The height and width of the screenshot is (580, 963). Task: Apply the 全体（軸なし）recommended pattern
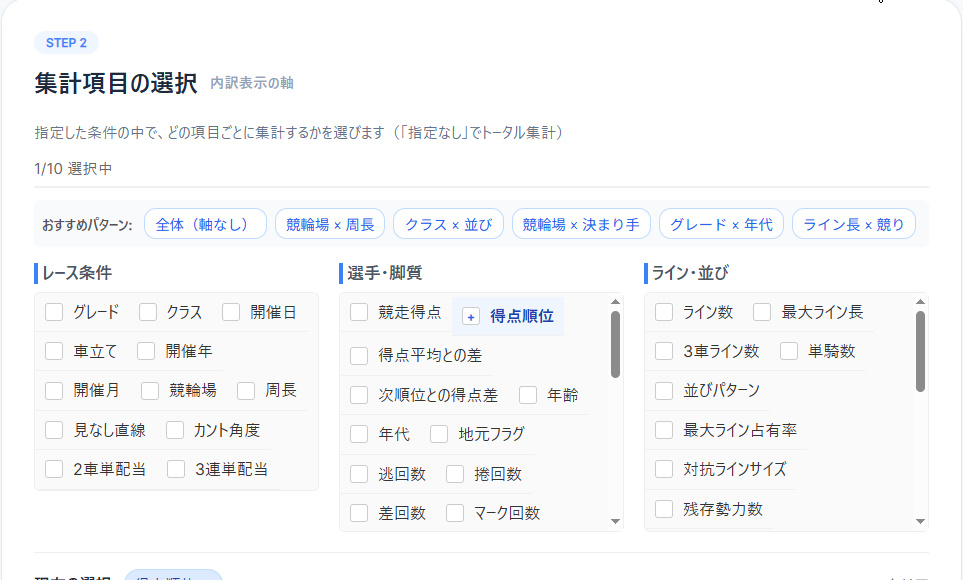tap(205, 223)
